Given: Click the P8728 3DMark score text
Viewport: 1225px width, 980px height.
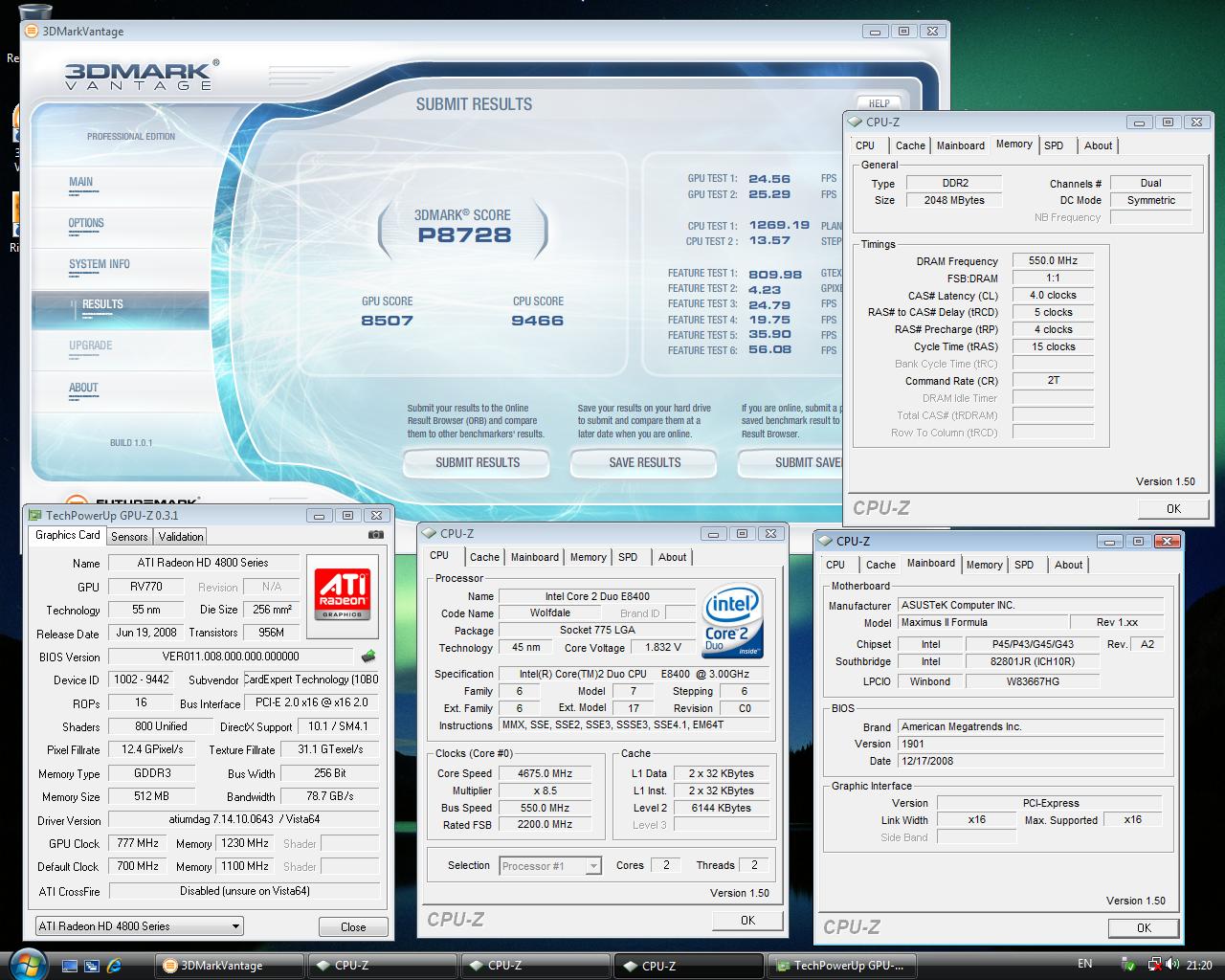Looking at the screenshot, I should coord(464,235).
